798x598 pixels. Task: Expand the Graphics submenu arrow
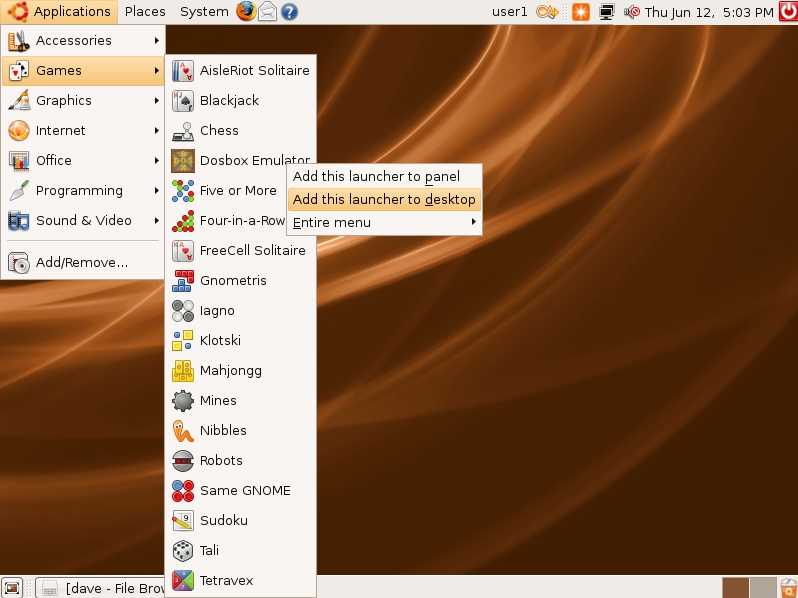pyautogui.click(x=157, y=100)
